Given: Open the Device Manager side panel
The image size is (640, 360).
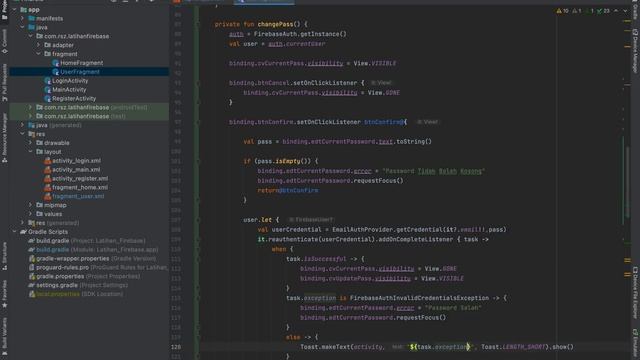Looking at the screenshot, I should (635, 51).
